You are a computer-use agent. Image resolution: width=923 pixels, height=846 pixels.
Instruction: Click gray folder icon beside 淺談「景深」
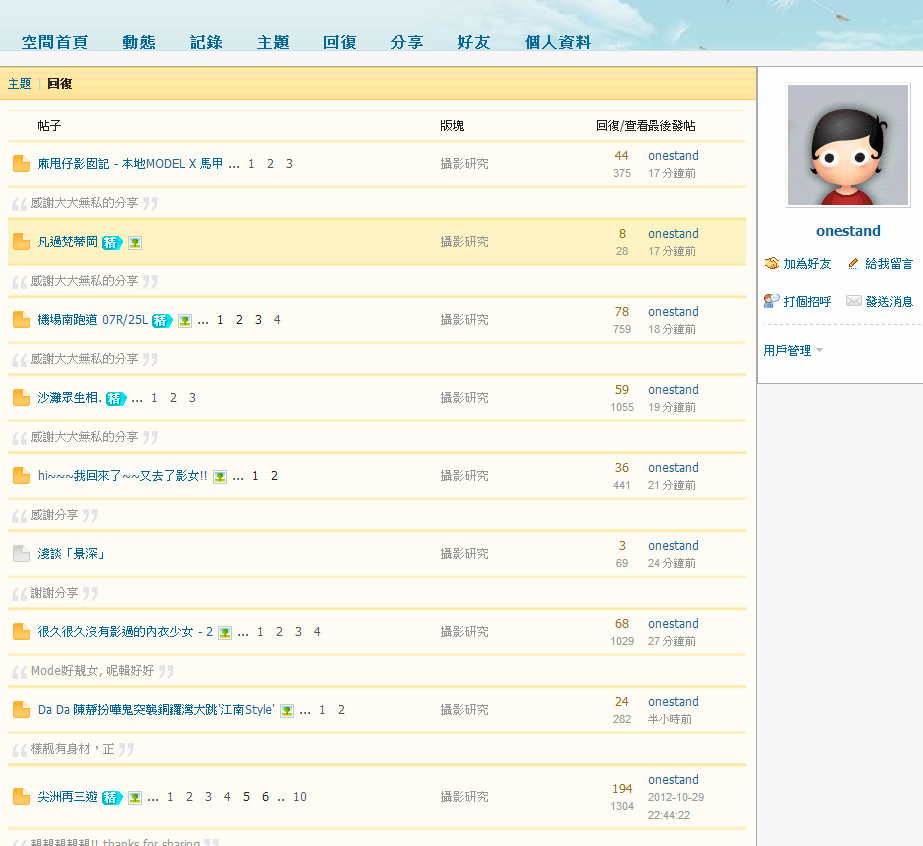coord(21,554)
